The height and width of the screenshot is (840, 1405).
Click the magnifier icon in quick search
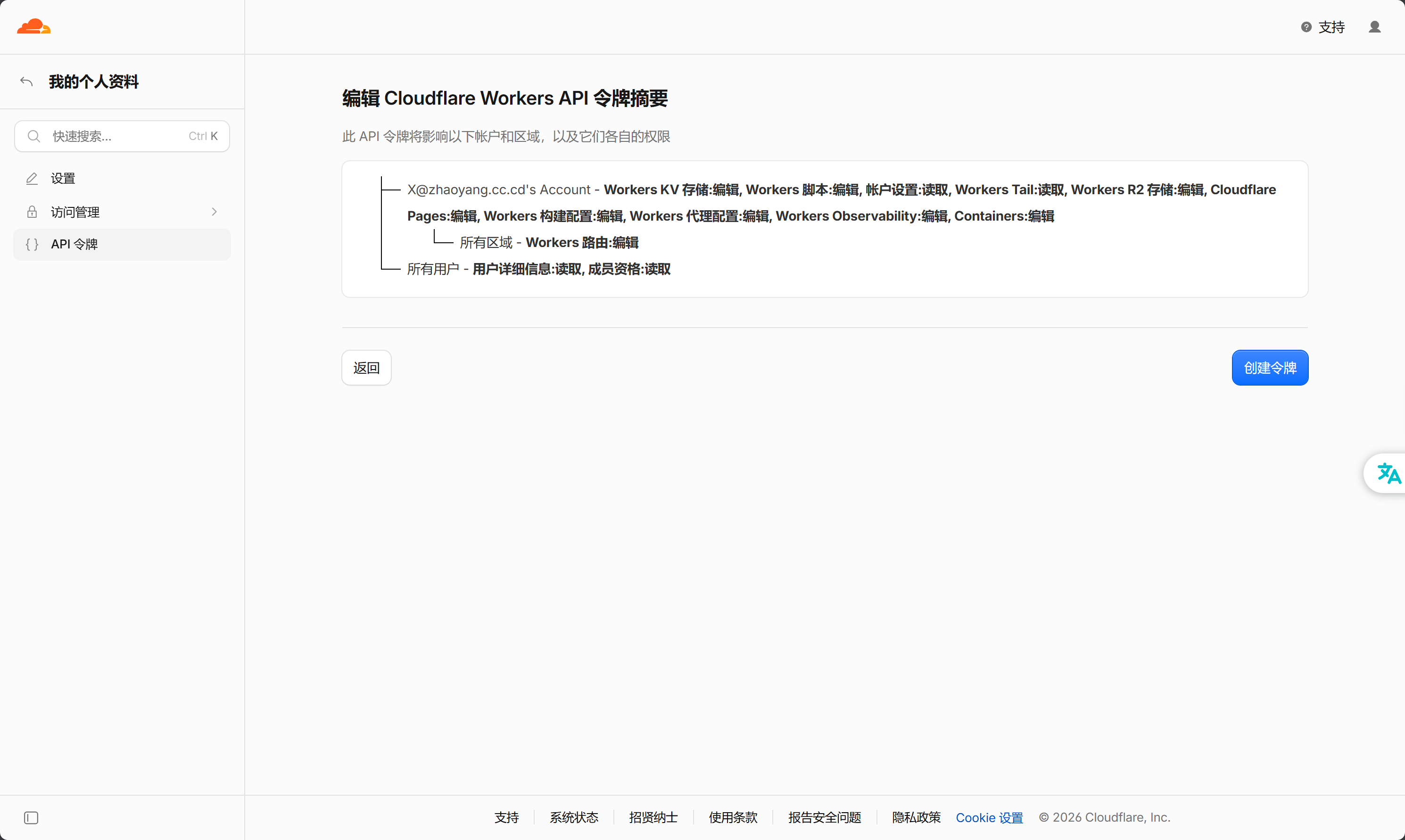coord(34,136)
